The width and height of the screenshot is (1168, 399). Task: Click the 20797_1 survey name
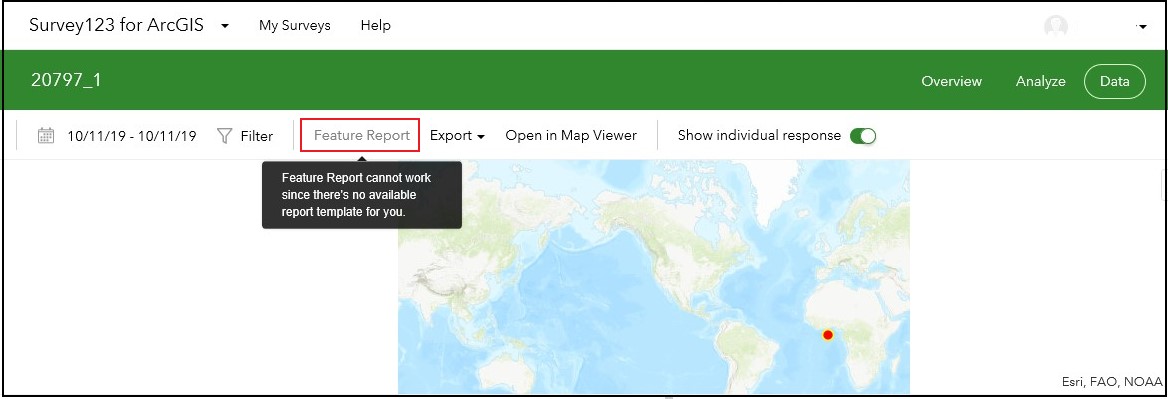click(66, 80)
